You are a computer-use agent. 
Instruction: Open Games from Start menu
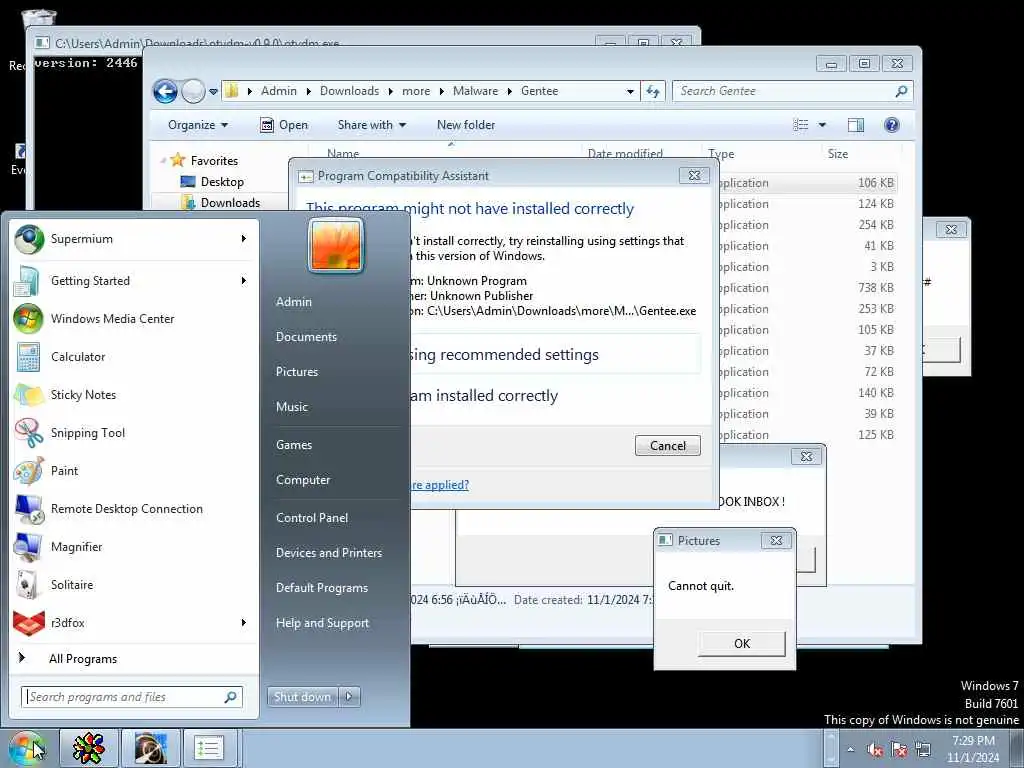(294, 445)
